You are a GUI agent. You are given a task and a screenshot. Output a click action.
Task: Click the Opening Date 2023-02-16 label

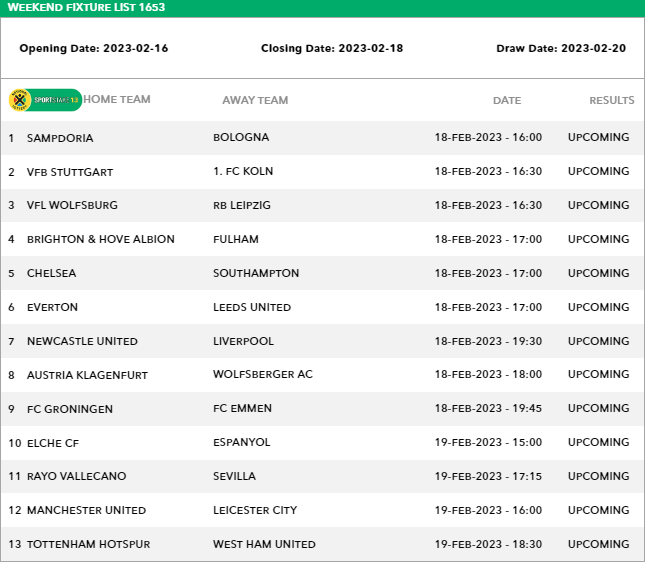pos(94,48)
